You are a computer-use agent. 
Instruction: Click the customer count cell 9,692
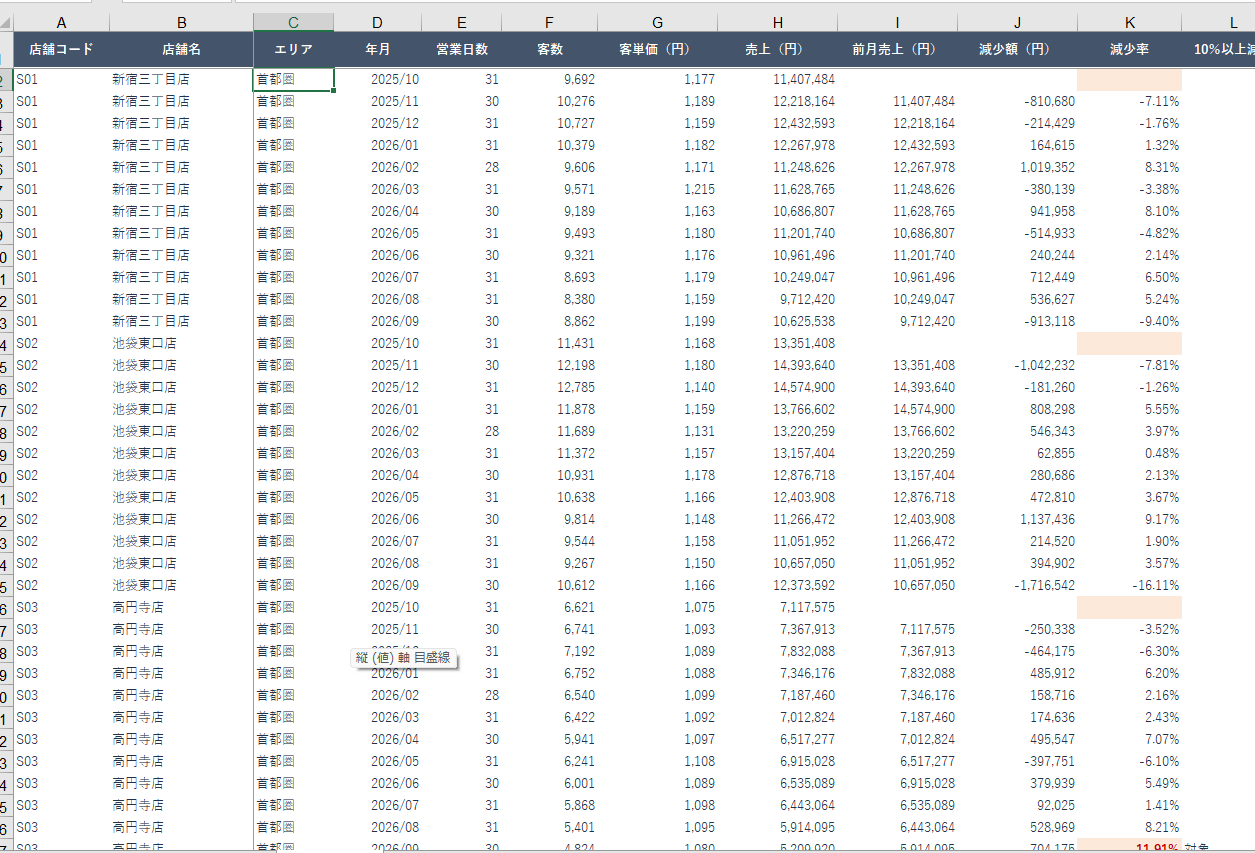click(x=549, y=79)
